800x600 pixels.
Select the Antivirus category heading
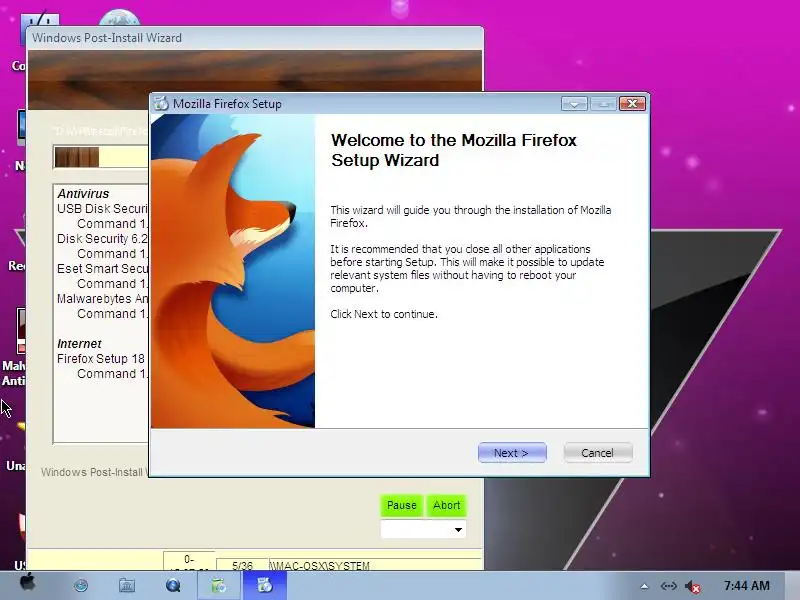83,193
